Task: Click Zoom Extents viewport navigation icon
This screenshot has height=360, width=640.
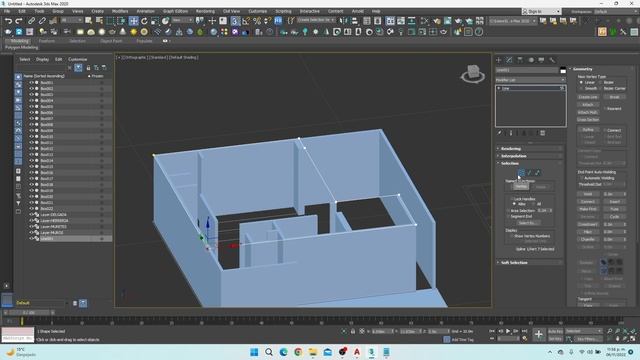Action: [625, 331]
